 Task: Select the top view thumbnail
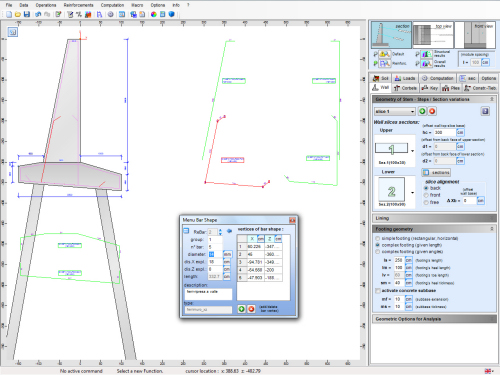tap(433, 35)
